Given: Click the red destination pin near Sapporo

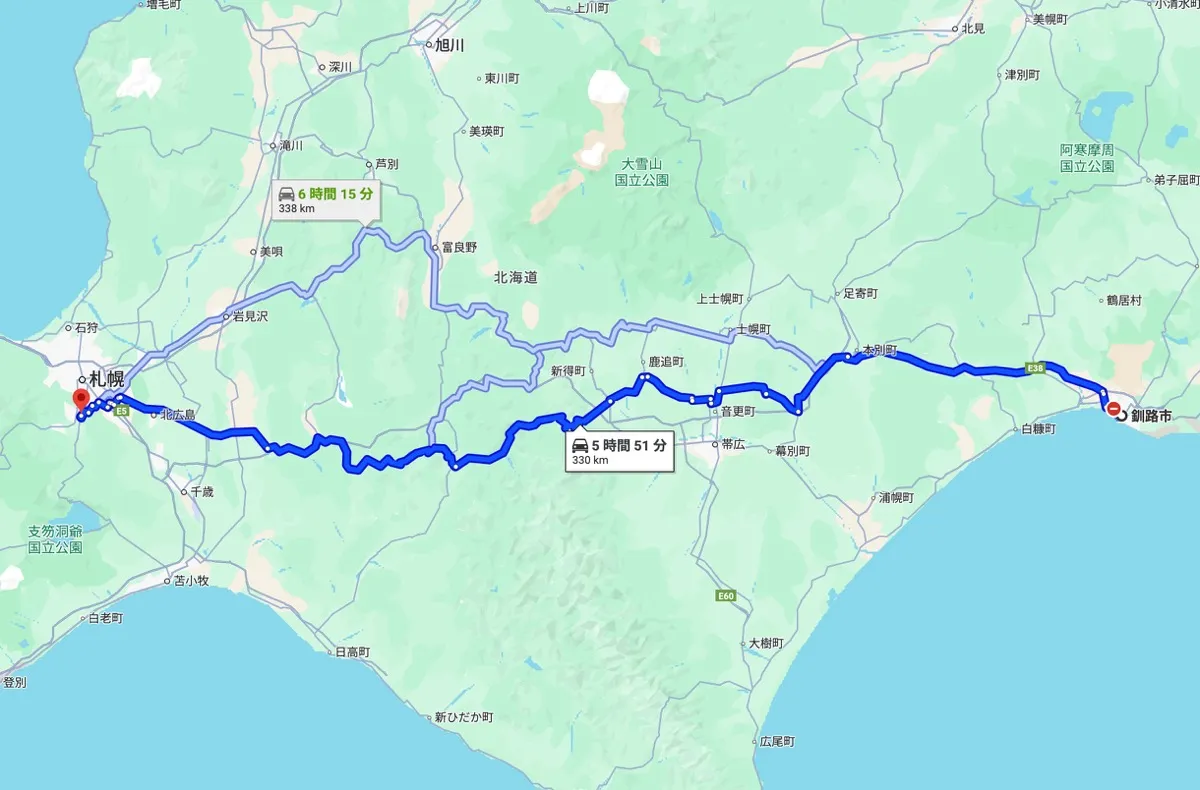Looking at the screenshot, I should click(81, 401).
